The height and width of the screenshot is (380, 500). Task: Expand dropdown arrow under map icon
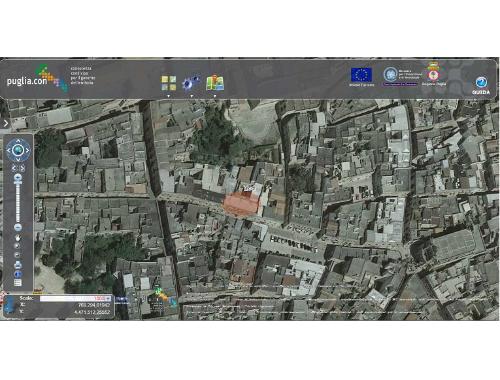click(215, 96)
